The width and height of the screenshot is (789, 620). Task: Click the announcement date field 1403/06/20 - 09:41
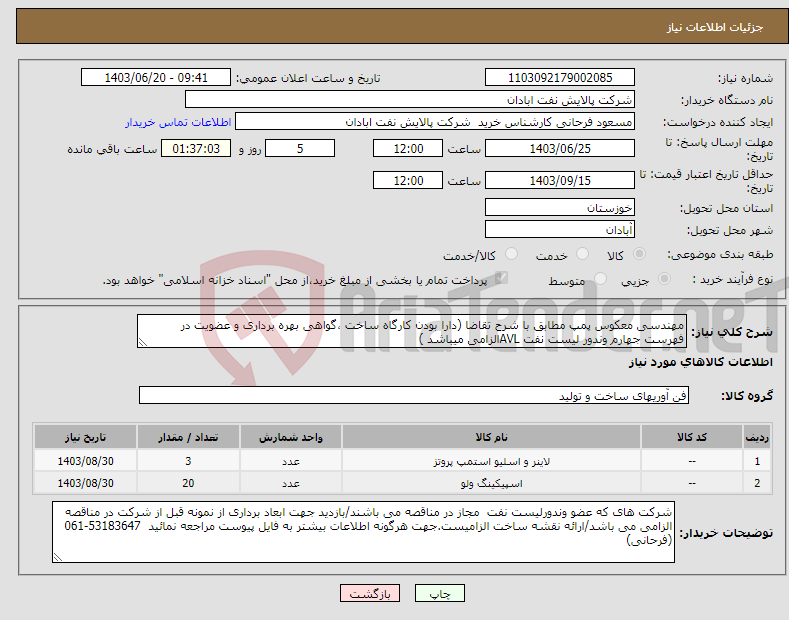155,78
